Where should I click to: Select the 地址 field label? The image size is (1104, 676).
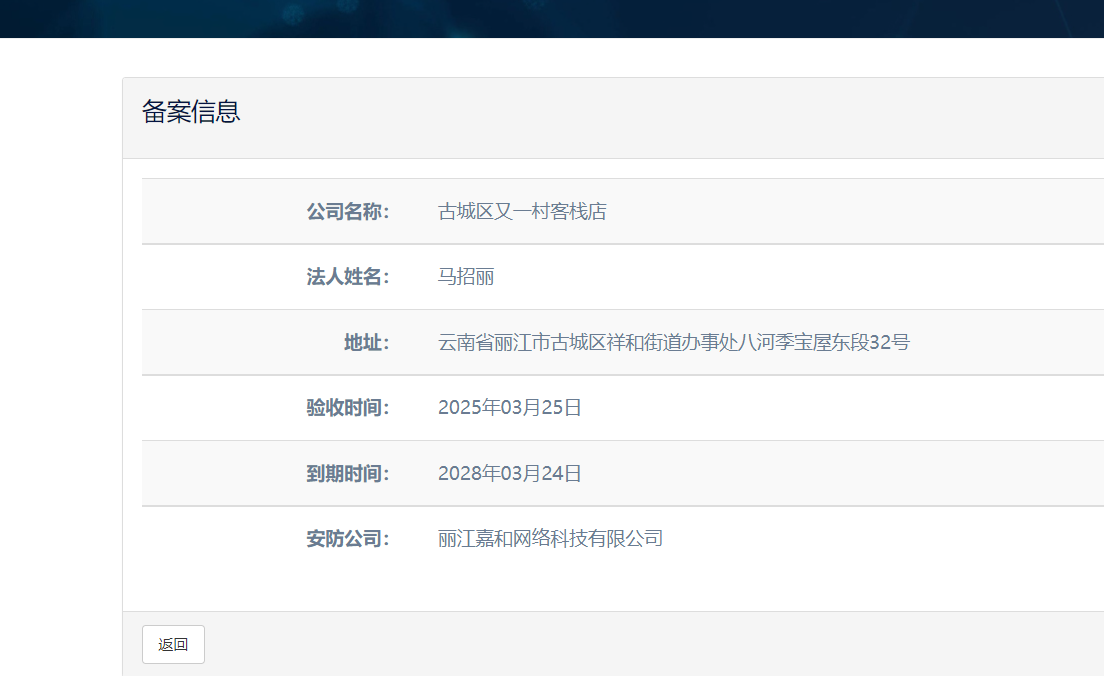(x=366, y=343)
